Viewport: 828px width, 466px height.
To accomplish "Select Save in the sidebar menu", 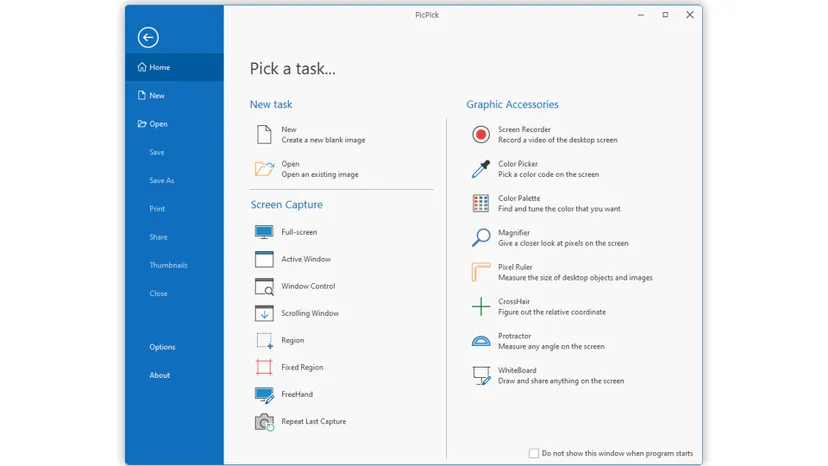I will pos(157,152).
